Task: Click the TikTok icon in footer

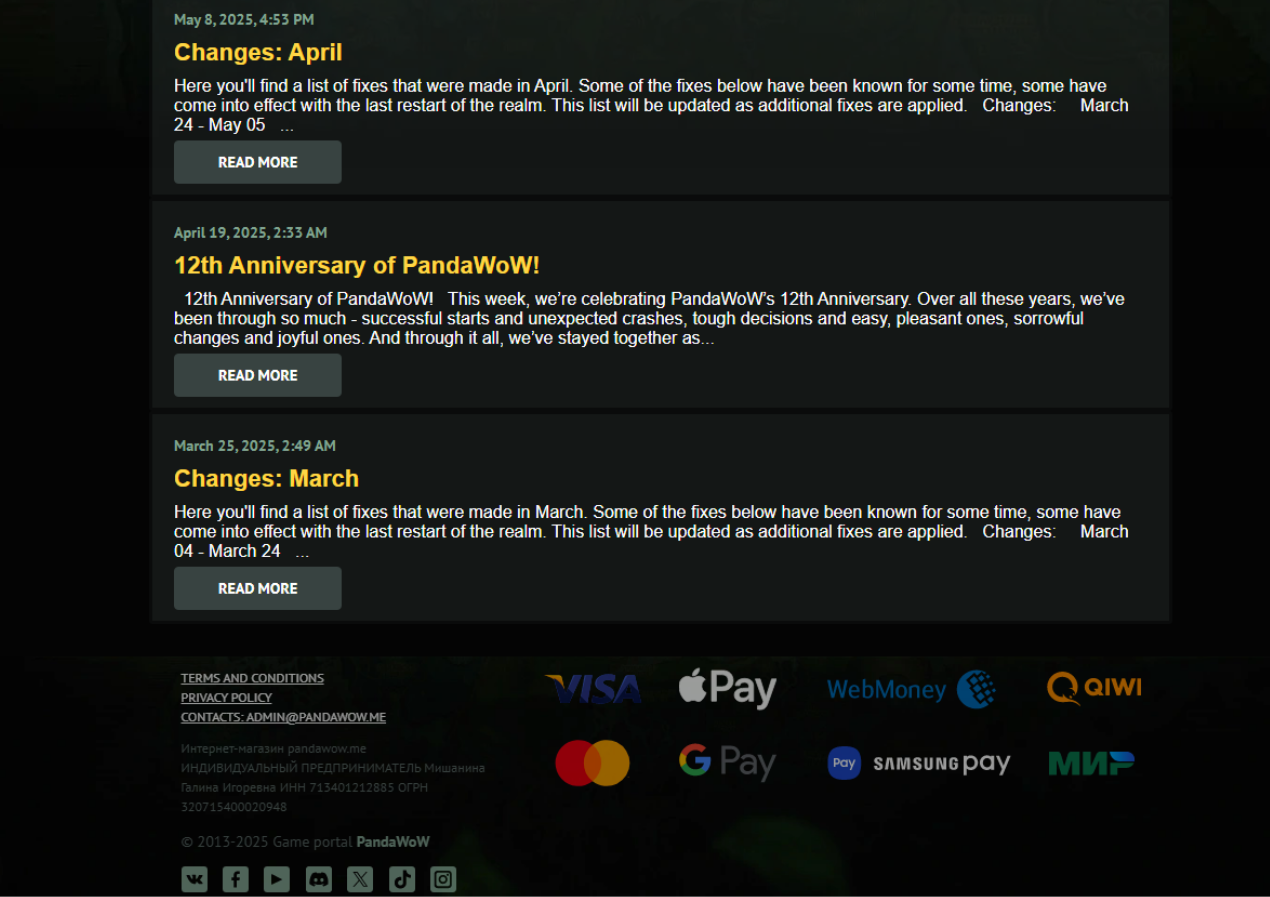Action: (402, 879)
